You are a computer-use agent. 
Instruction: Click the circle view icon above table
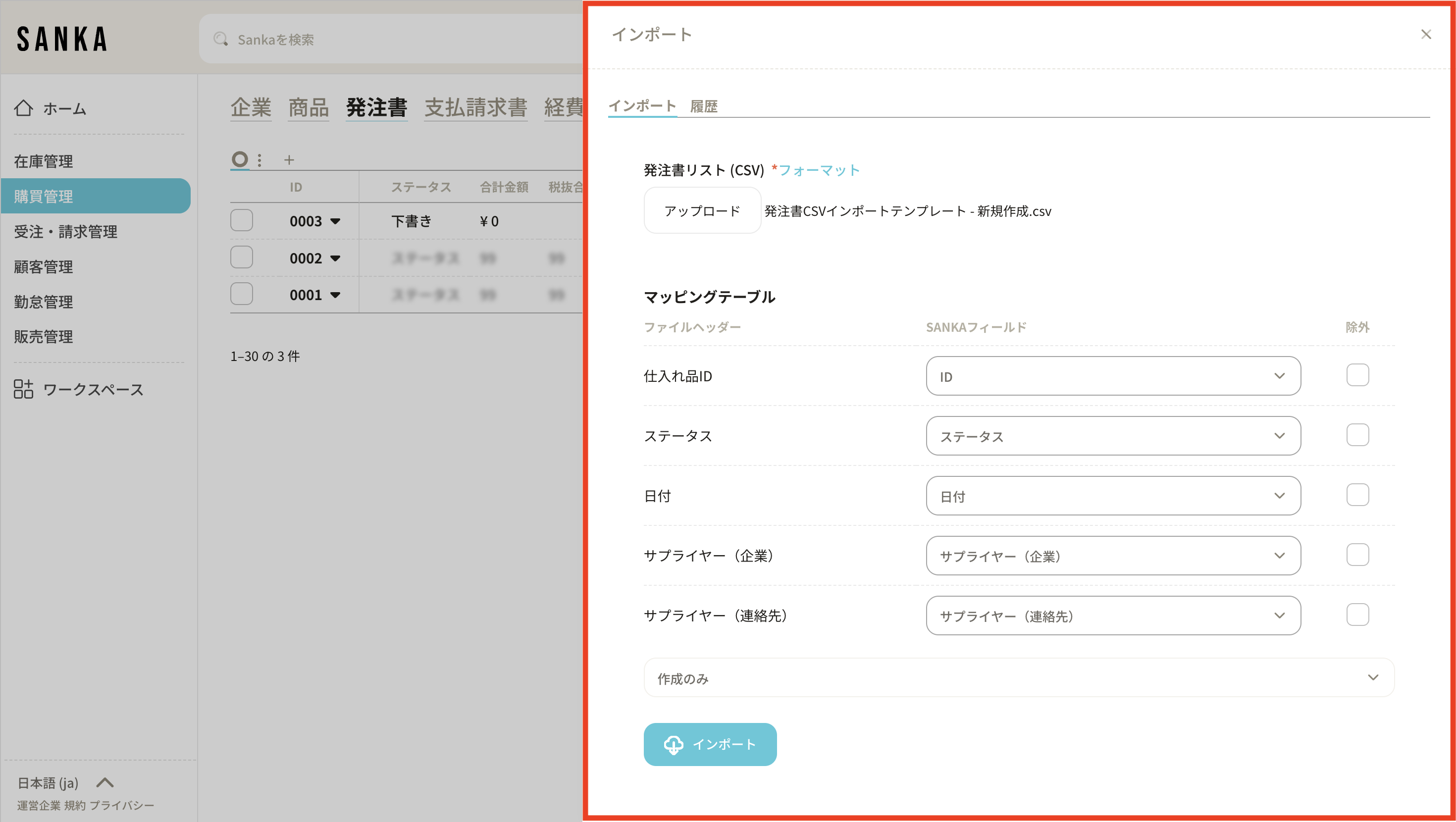point(240,159)
